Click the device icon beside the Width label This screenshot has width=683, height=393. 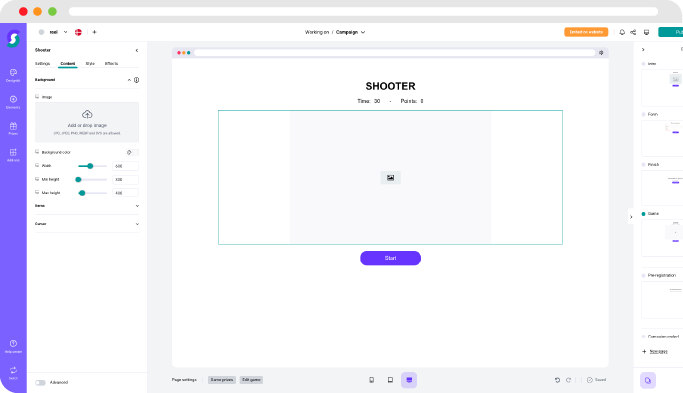pyautogui.click(x=37, y=165)
